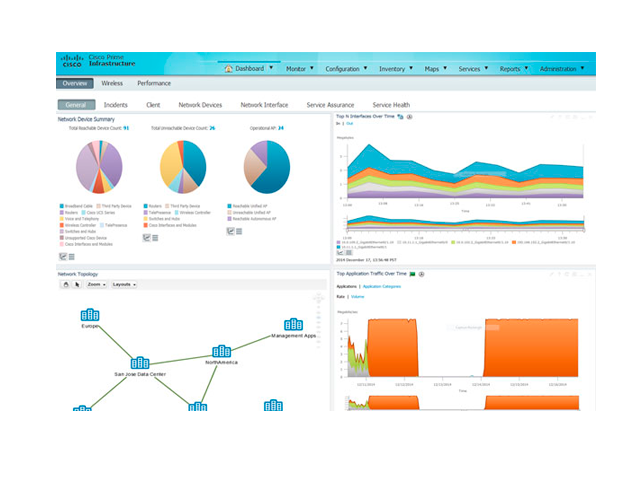Show chart view under Operational AP legend
Viewport: 640px width, 480px height.
point(231,231)
